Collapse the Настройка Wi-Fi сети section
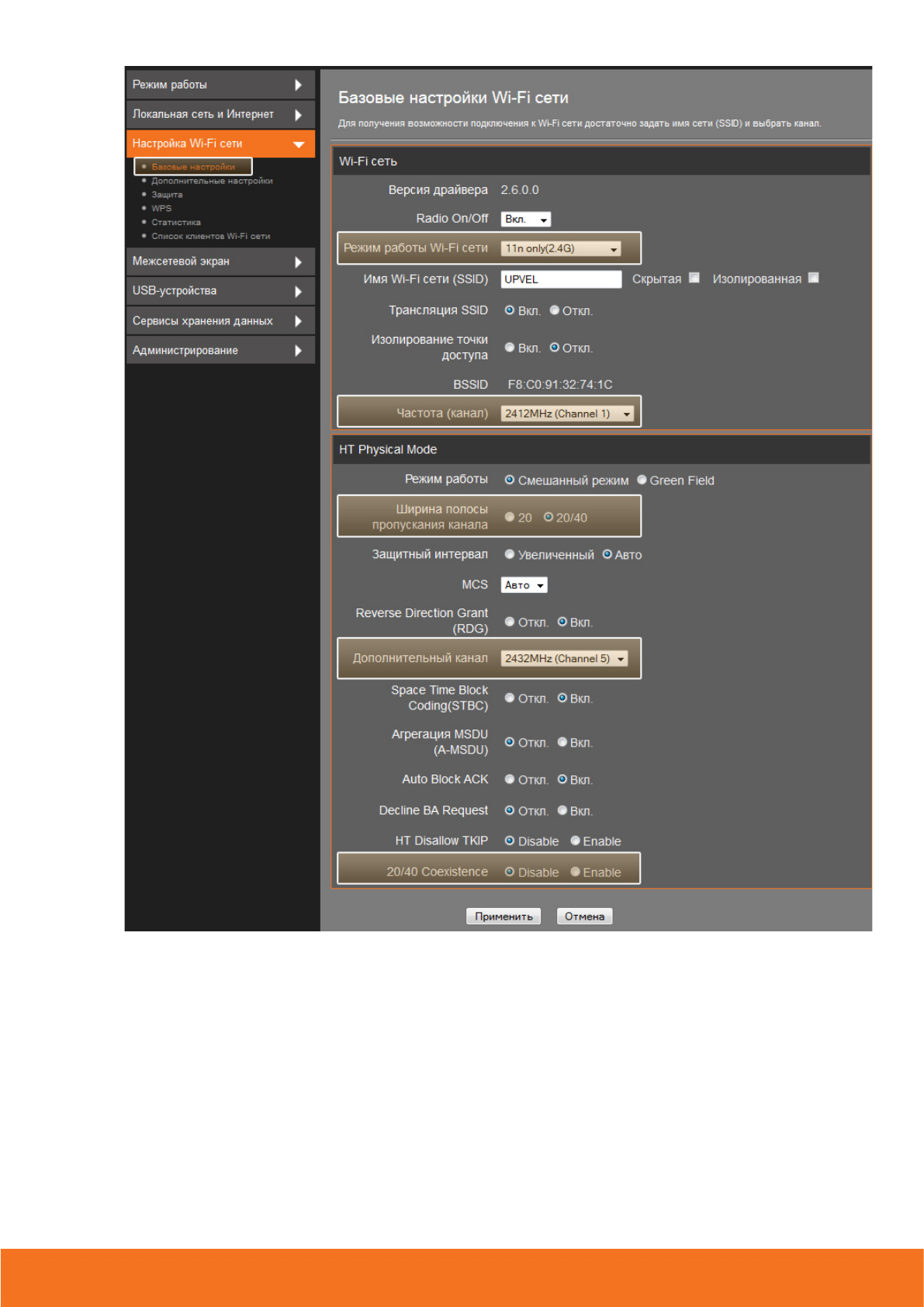Image resolution: width=924 pixels, height=1307 pixels. 298,144
